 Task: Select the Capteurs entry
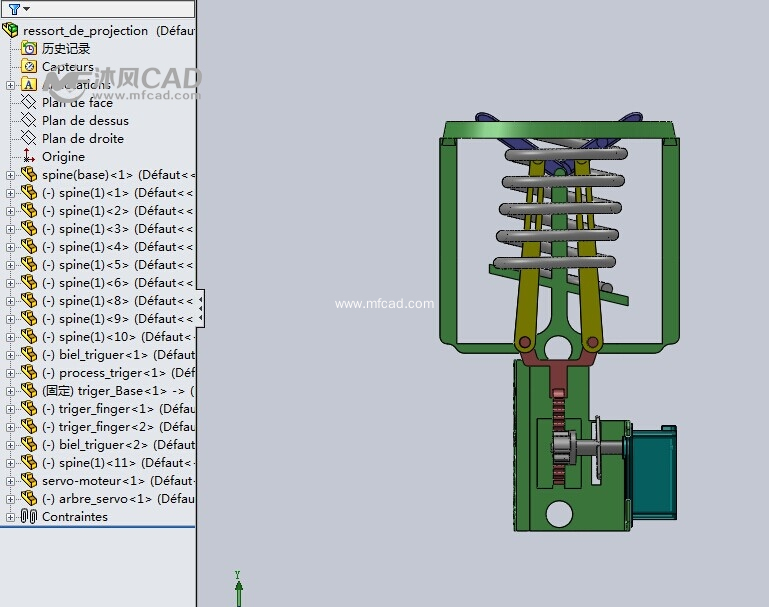(x=68, y=67)
